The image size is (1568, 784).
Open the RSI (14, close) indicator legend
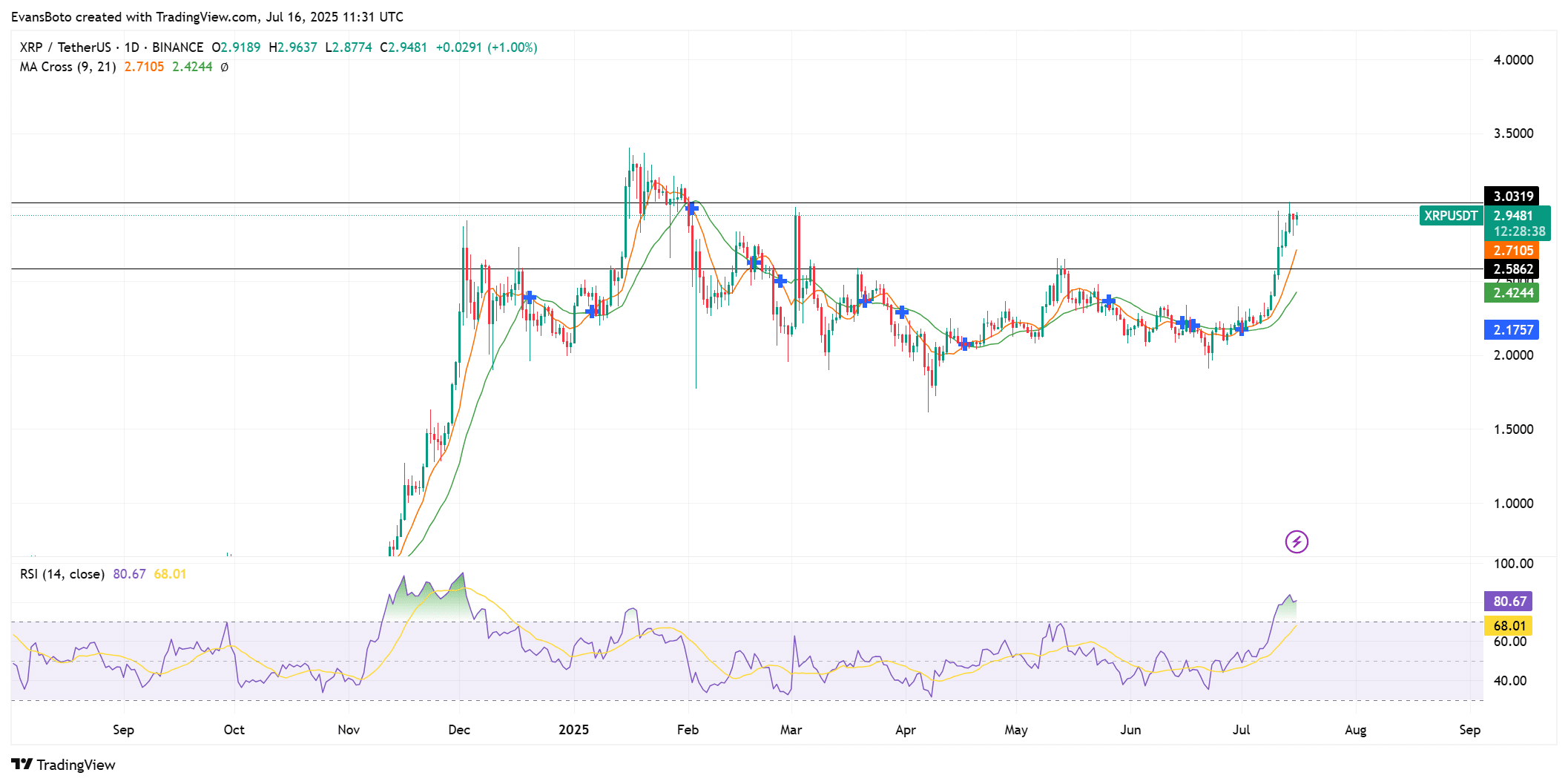click(x=62, y=574)
